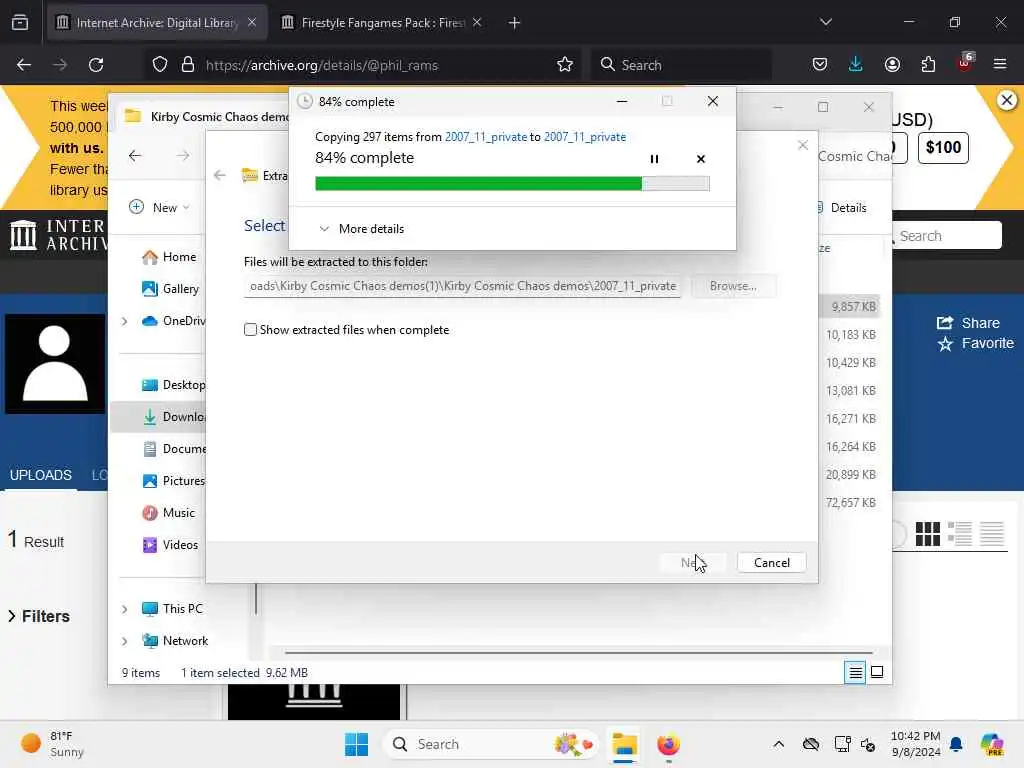
Task: Expand Network tree node
Action: (125, 641)
